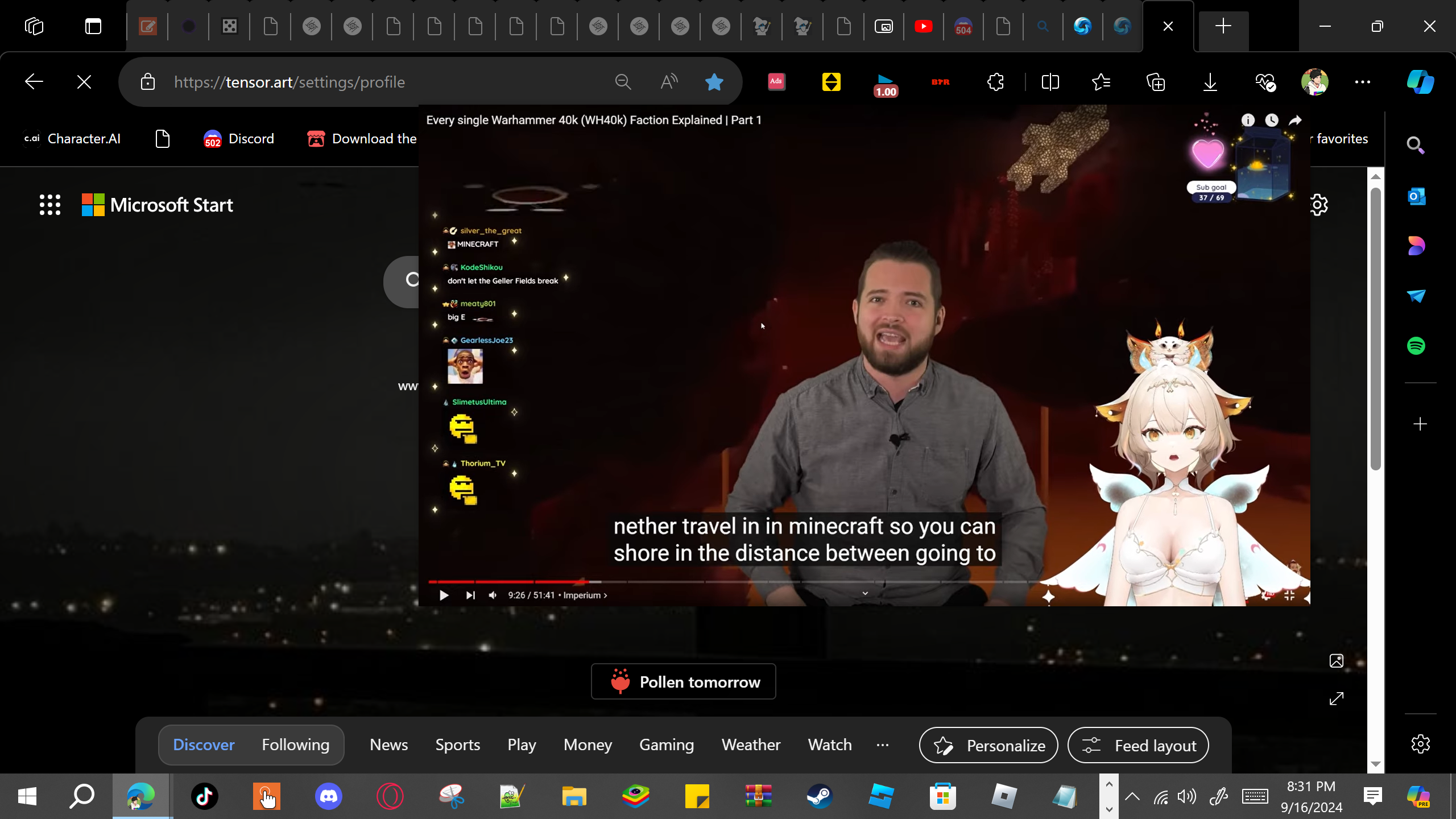Open the video info icon
The image size is (1456, 819).
pyautogui.click(x=1248, y=120)
